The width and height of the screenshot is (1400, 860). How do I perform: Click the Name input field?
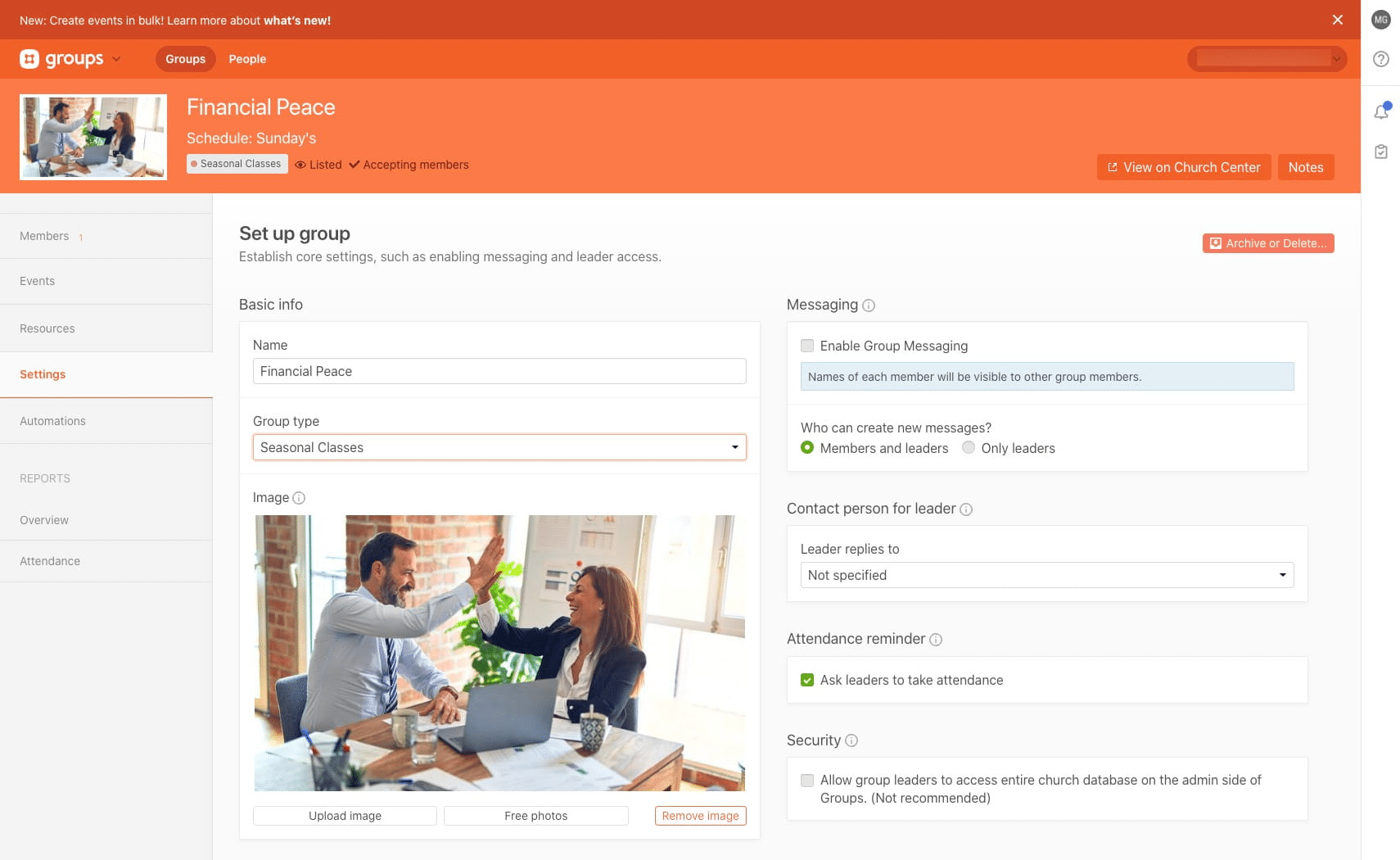tap(499, 371)
